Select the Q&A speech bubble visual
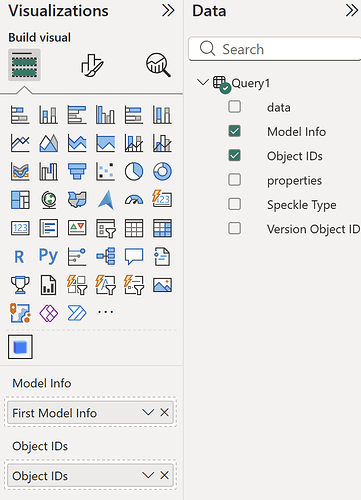The width and height of the screenshot is (361, 500). 134,257
